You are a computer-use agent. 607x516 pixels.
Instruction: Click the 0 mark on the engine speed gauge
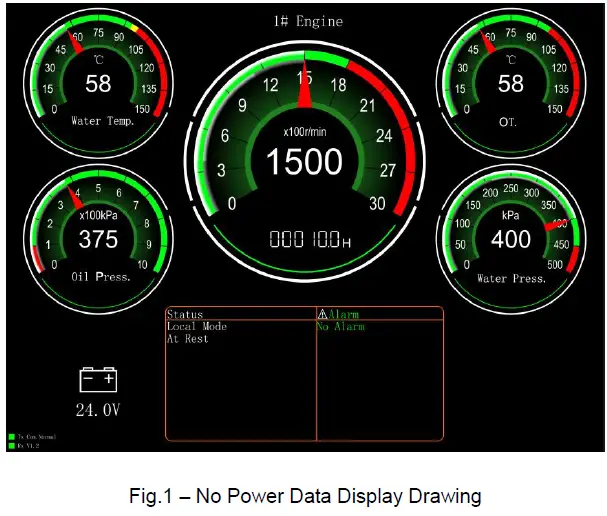click(x=232, y=204)
